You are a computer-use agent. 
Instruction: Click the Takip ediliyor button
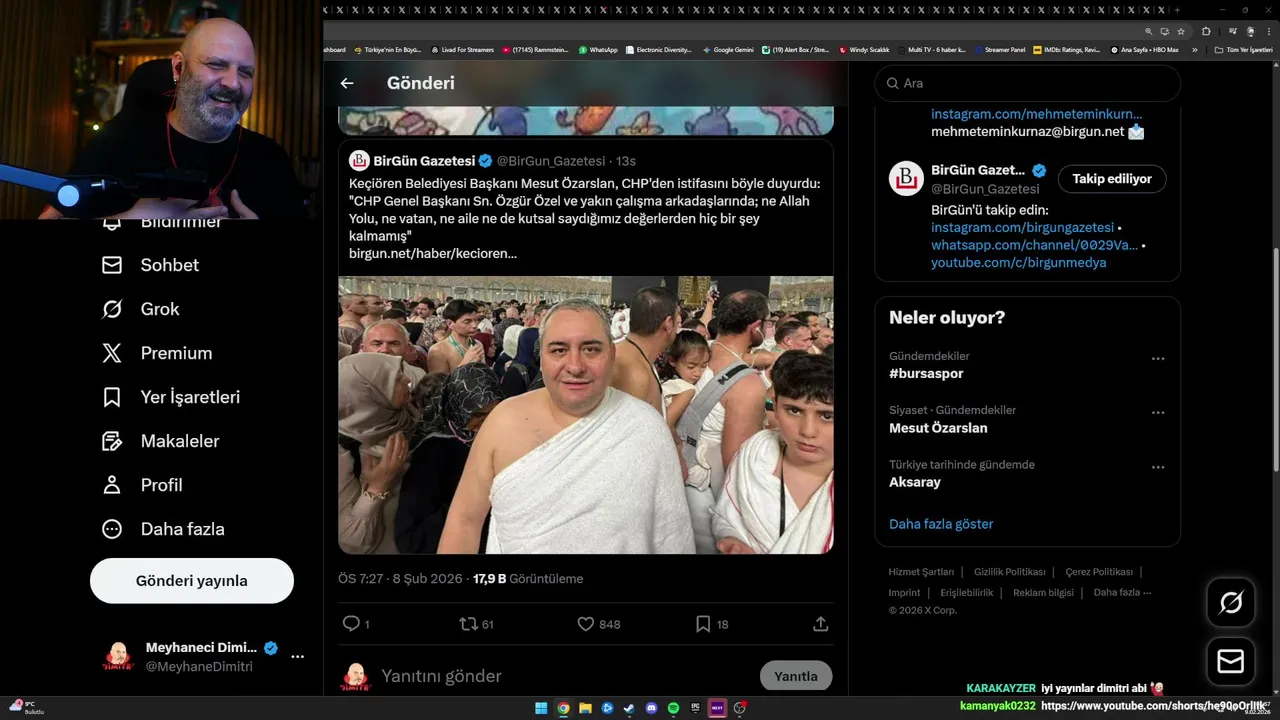pos(1112,179)
